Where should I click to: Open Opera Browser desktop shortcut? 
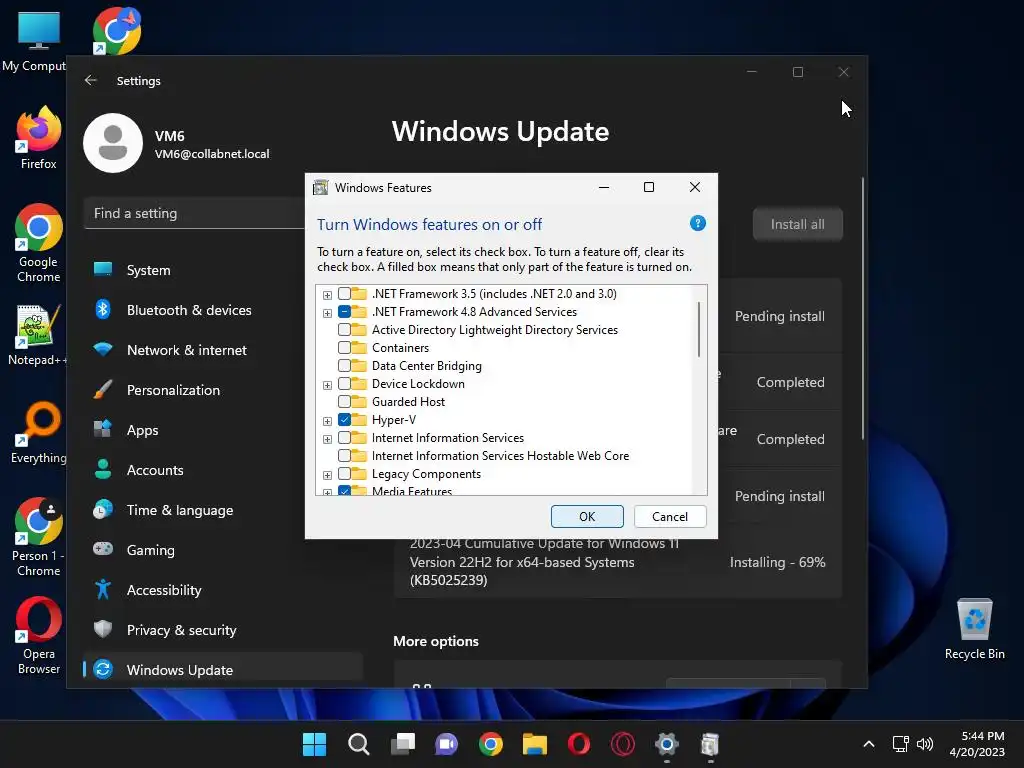click(x=39, y=635)
